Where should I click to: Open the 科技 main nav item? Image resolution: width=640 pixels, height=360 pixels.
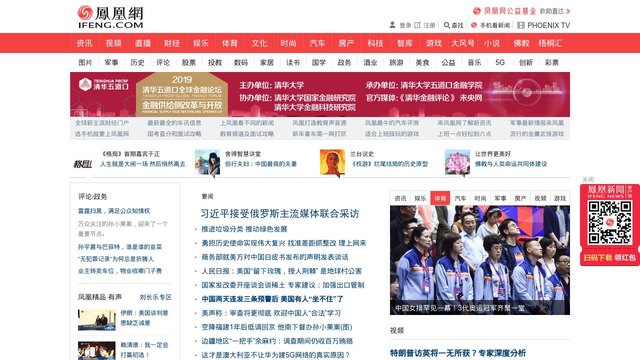[x=376, y=43]
